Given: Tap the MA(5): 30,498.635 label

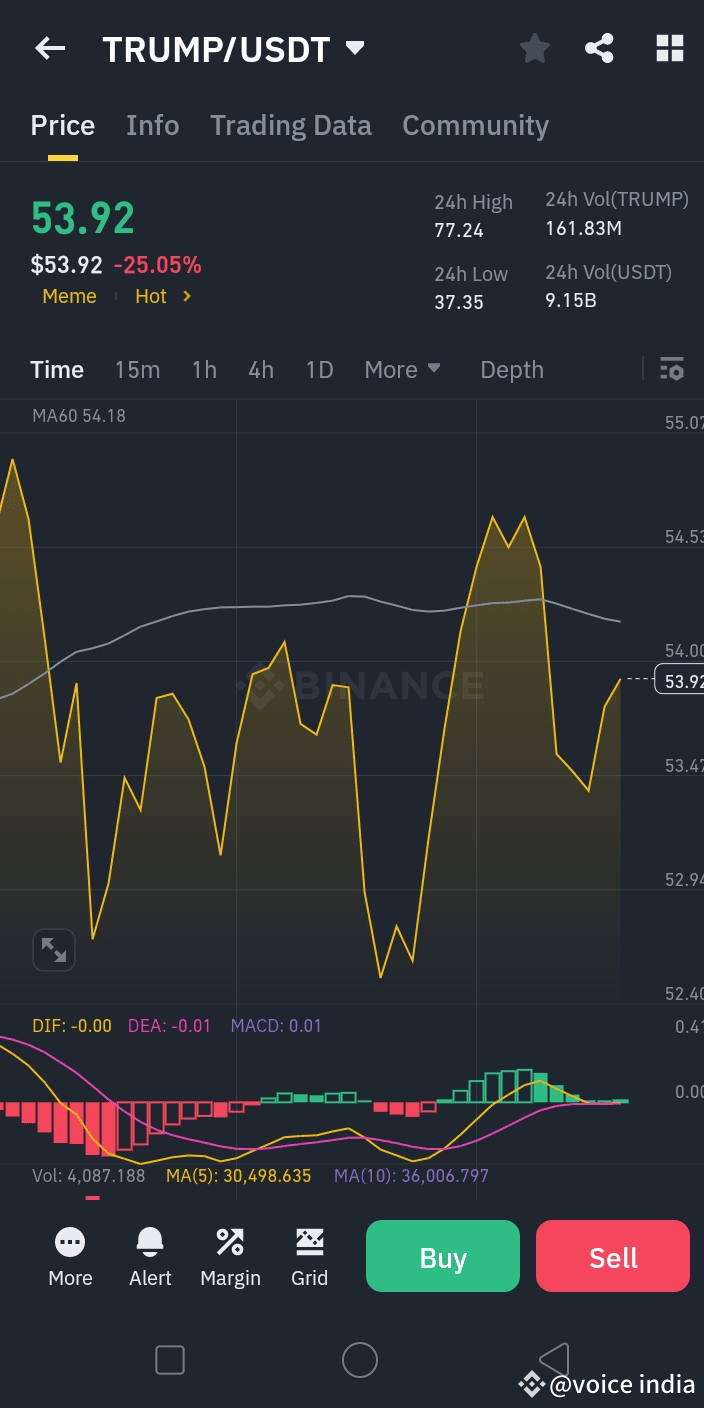Looking at the screenshot, I should click(x=239, y=1176).
